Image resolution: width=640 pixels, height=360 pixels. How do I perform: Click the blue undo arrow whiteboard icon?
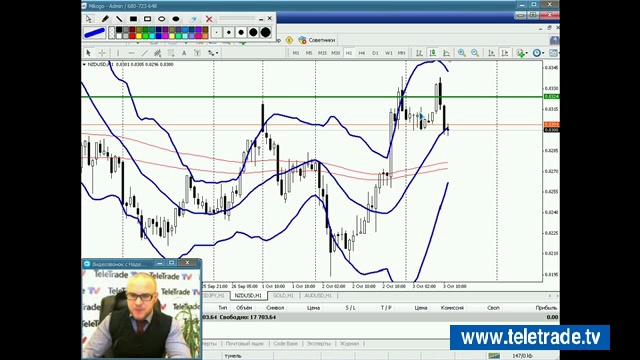[193, 19]
